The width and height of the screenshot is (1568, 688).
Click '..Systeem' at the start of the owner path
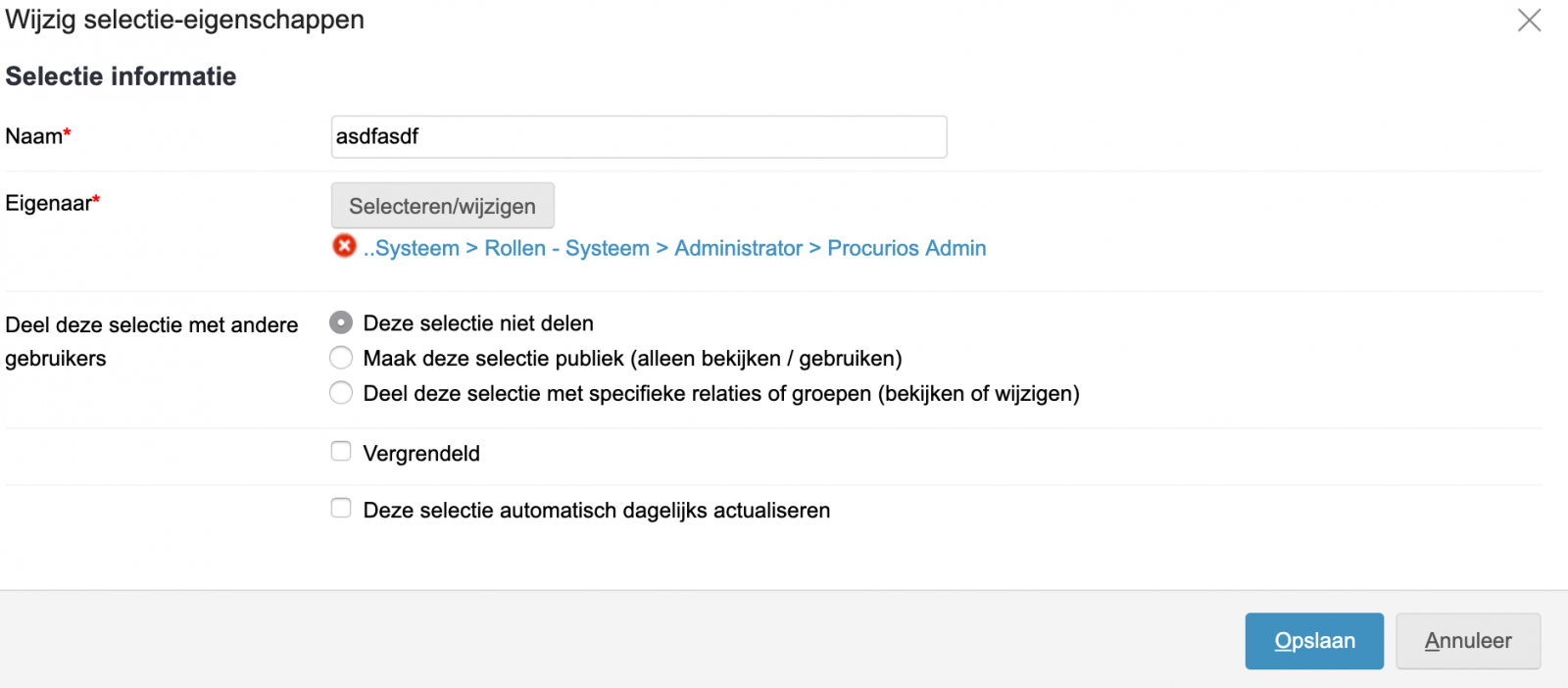(412, 249)
